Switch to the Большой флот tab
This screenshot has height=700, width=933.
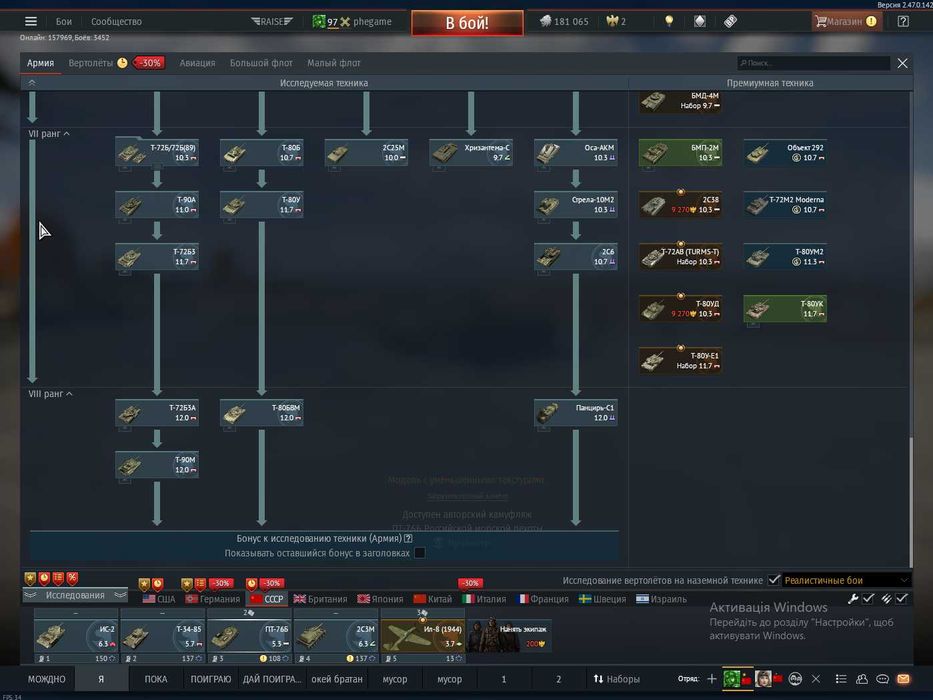261,63
